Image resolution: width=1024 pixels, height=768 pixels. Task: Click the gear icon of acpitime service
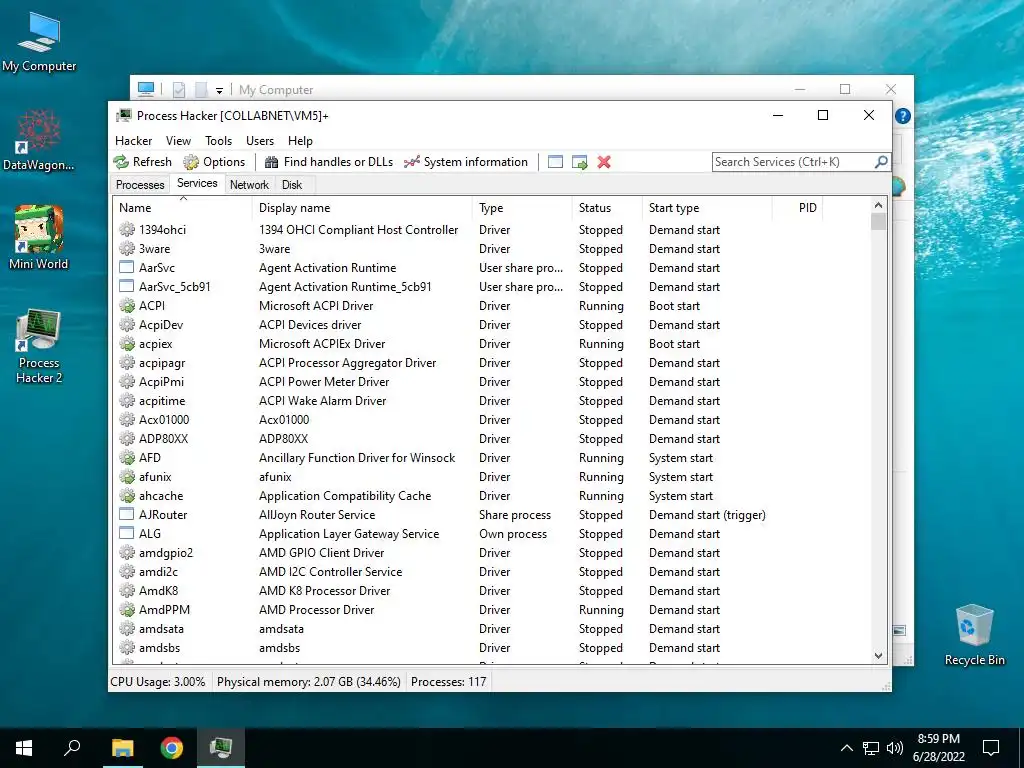[127, 400]
